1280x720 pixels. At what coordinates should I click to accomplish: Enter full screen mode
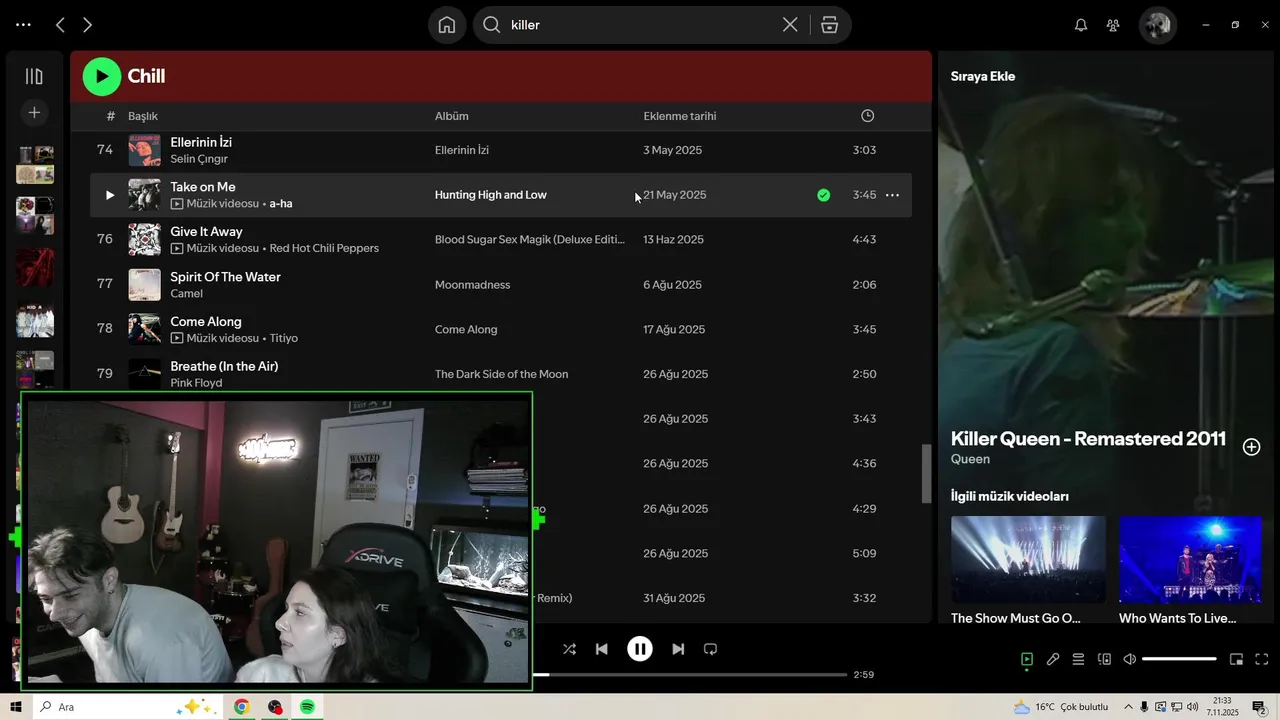(1262, 659)
